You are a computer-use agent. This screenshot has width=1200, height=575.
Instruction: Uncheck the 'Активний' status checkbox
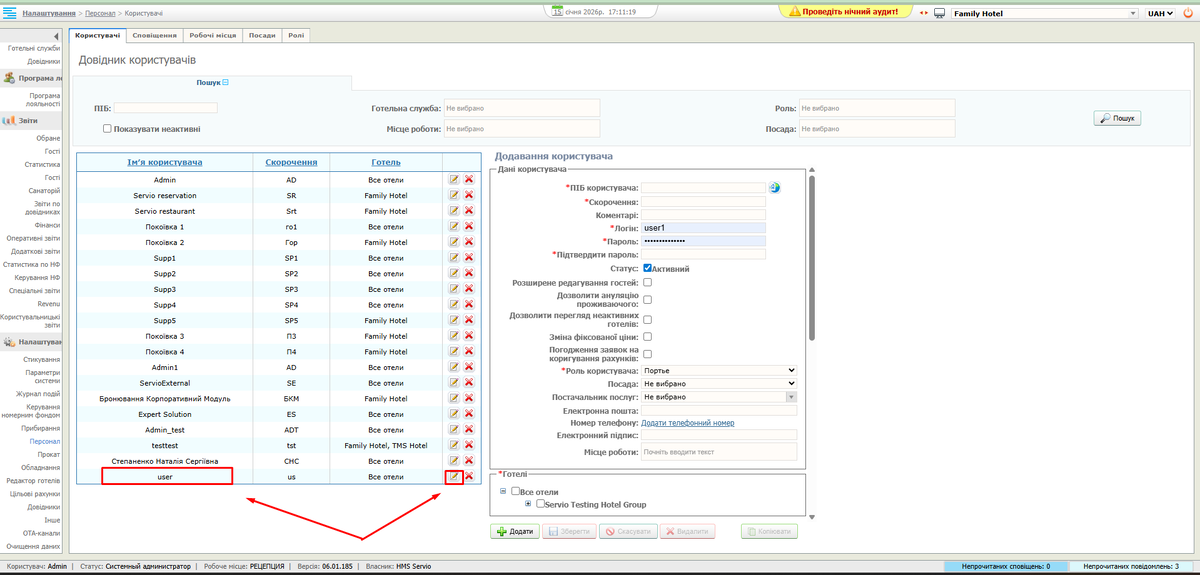click(x=648, y=268)
